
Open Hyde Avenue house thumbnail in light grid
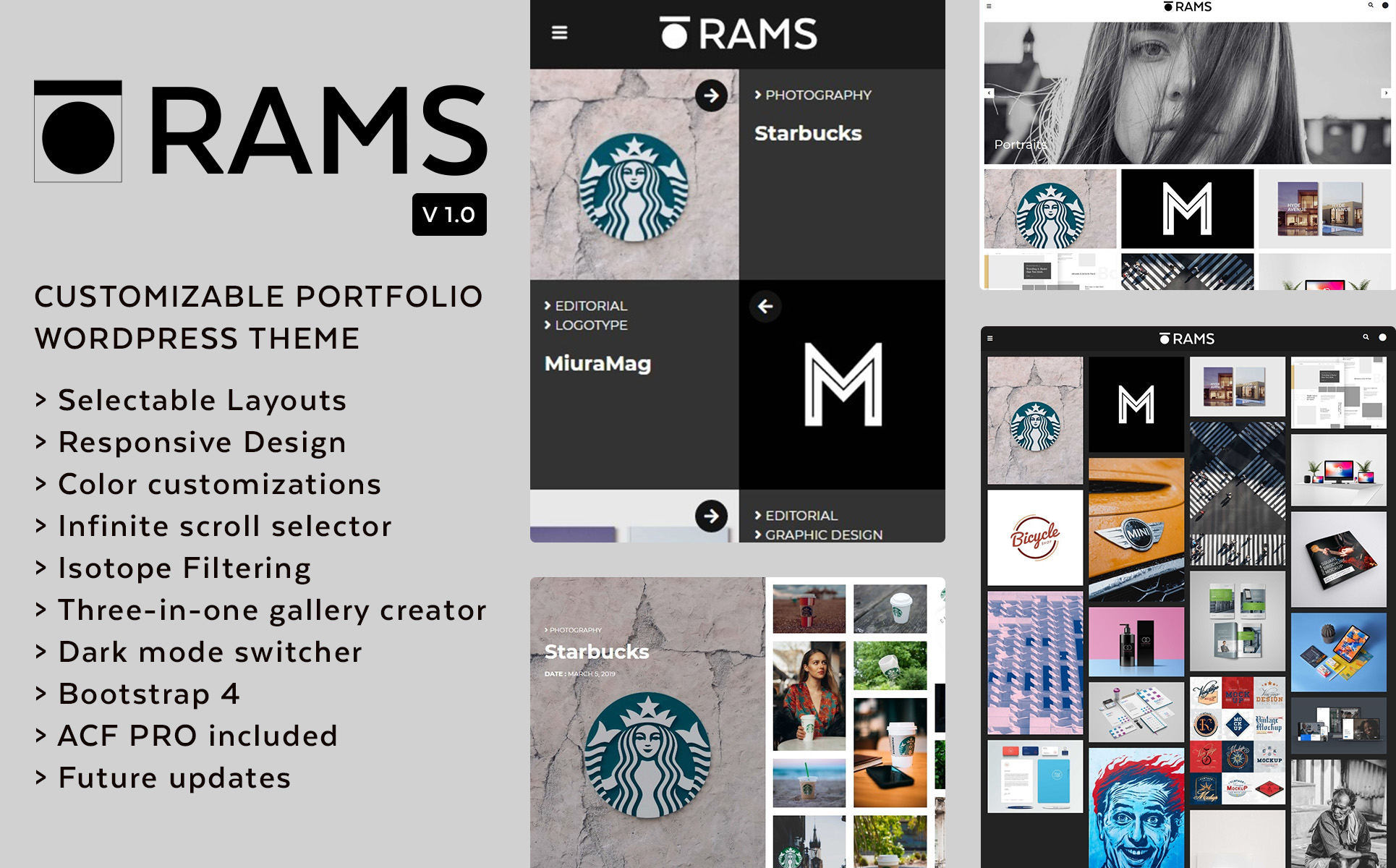point(1325,209)
